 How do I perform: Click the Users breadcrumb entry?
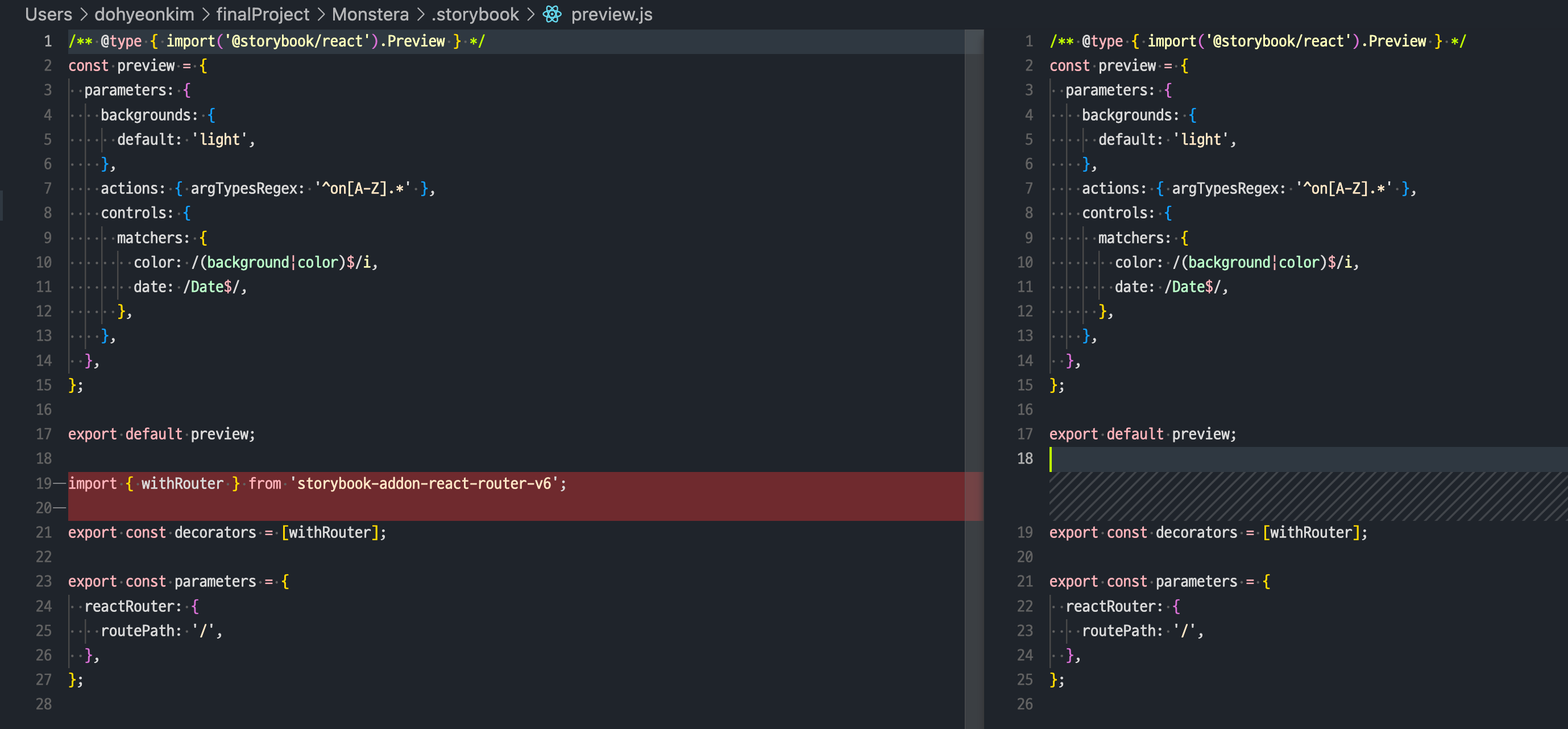(48, 15)
